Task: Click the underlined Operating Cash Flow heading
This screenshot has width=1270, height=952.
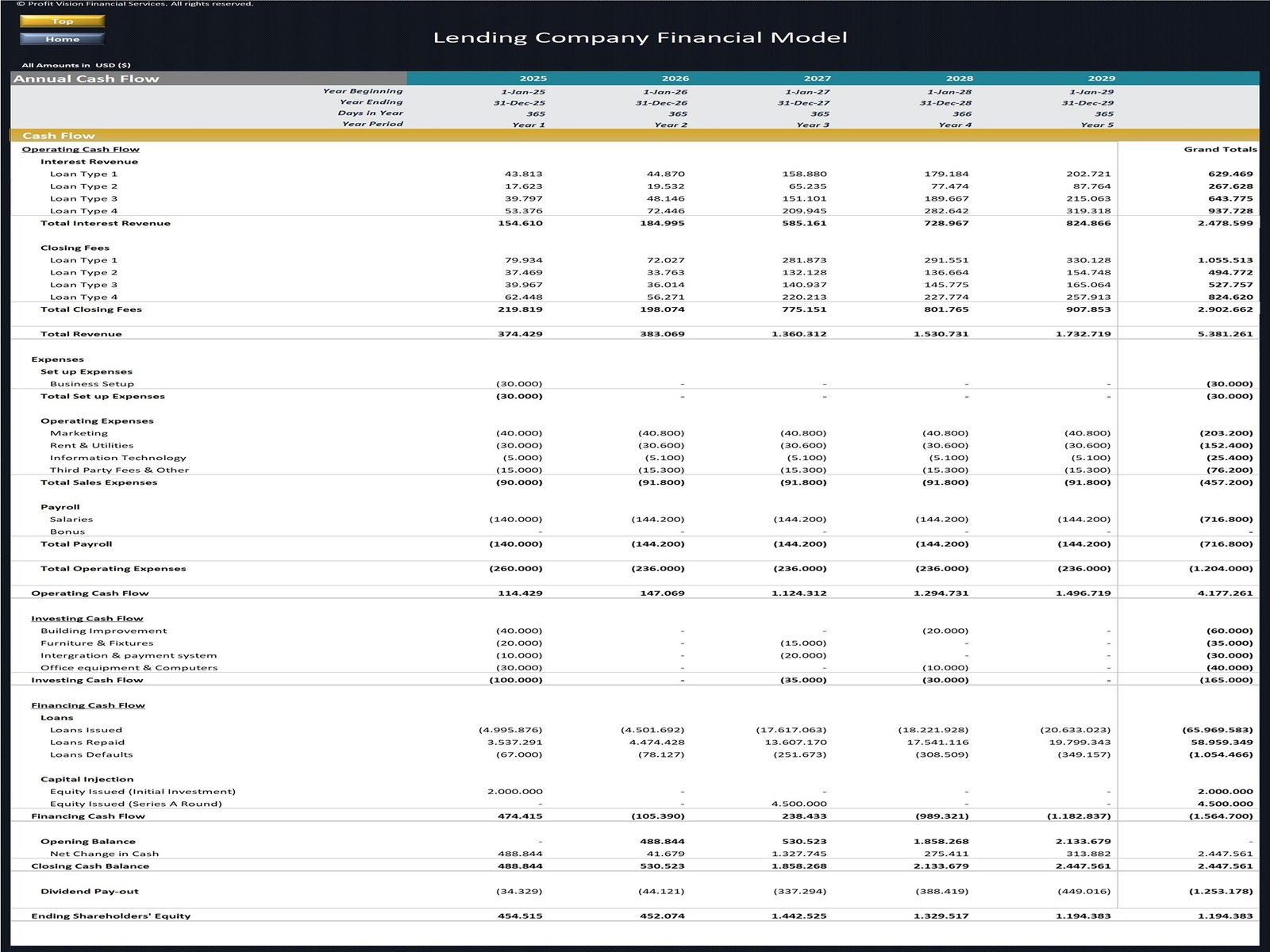Action: [x=80, y=149]
